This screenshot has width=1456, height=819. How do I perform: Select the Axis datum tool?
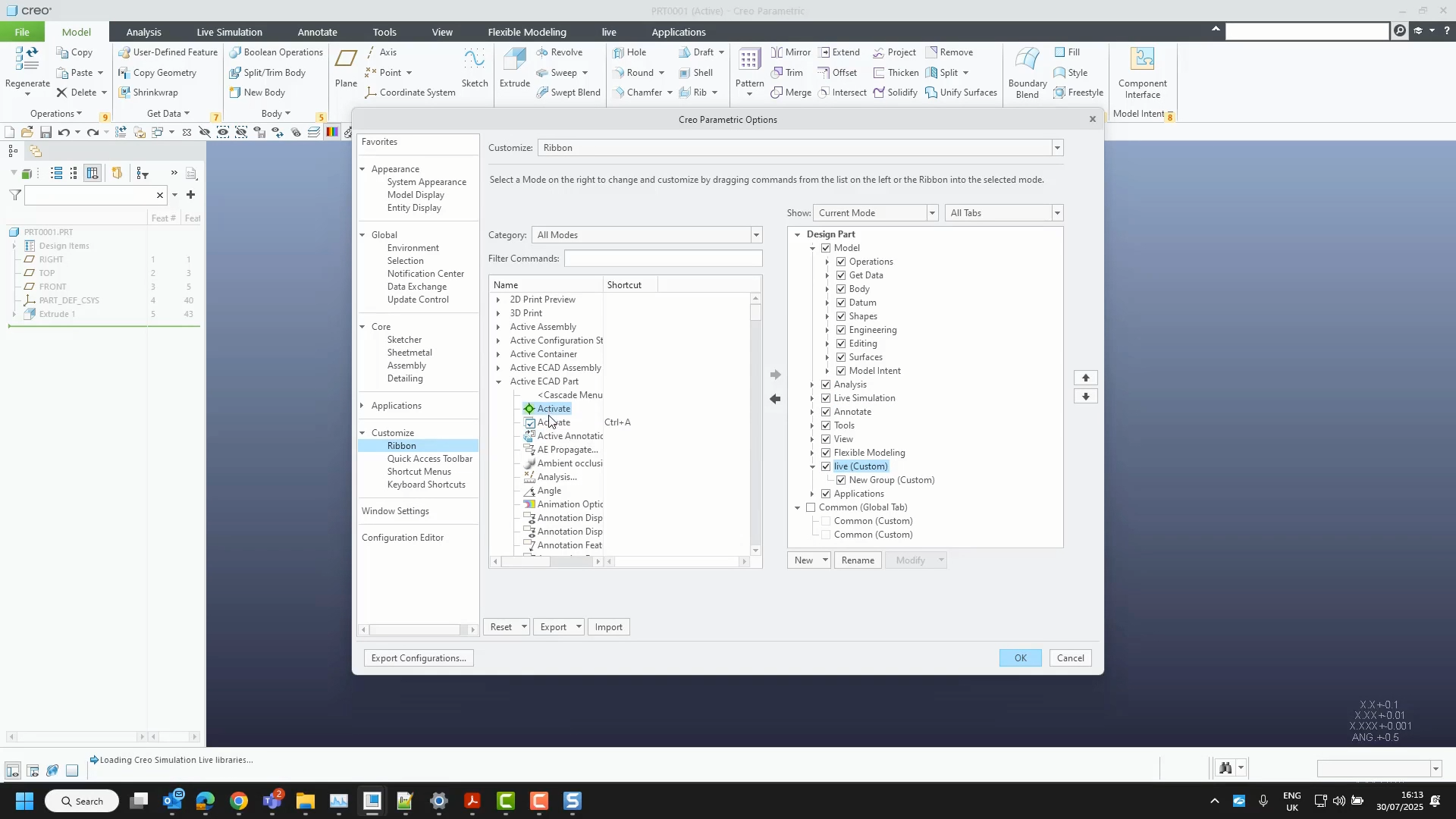pos(381,52)
